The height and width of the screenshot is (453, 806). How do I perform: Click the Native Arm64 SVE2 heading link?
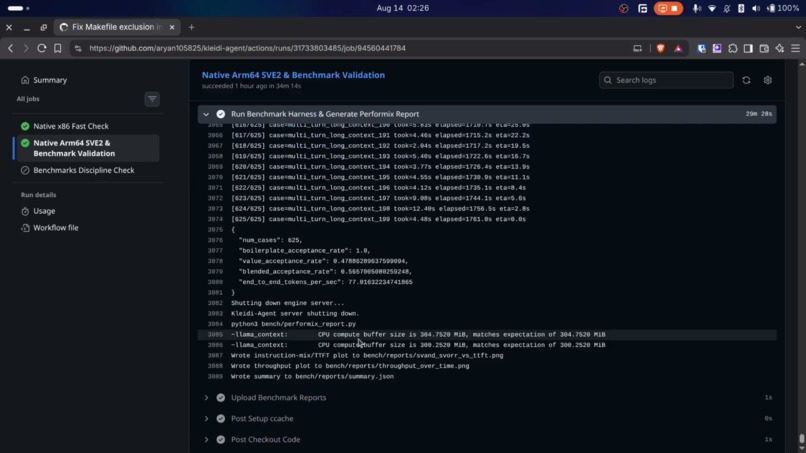[293, 75]
